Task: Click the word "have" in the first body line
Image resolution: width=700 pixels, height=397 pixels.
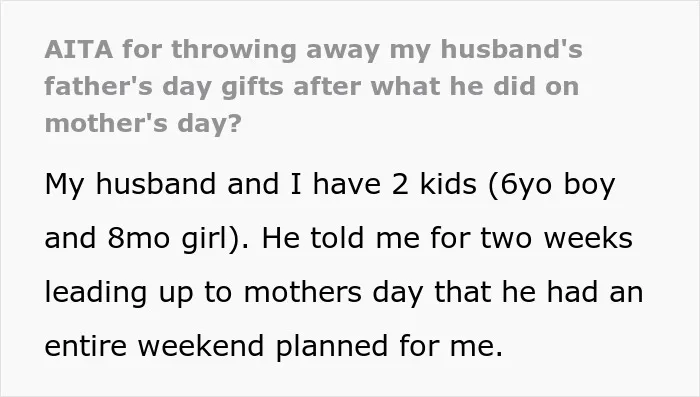Action: (347, 184)
